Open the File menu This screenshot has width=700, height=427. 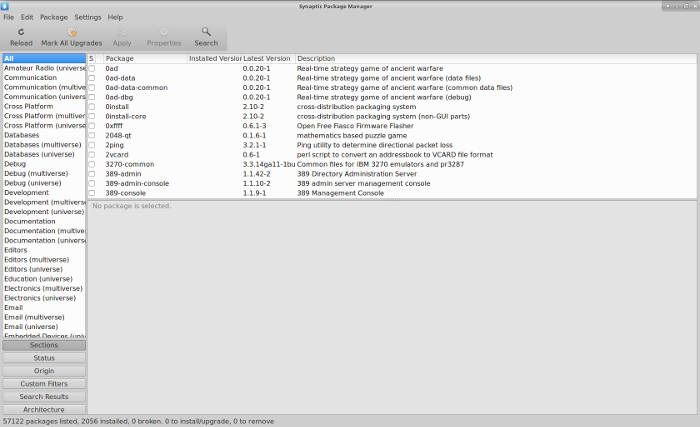point(8,17)
